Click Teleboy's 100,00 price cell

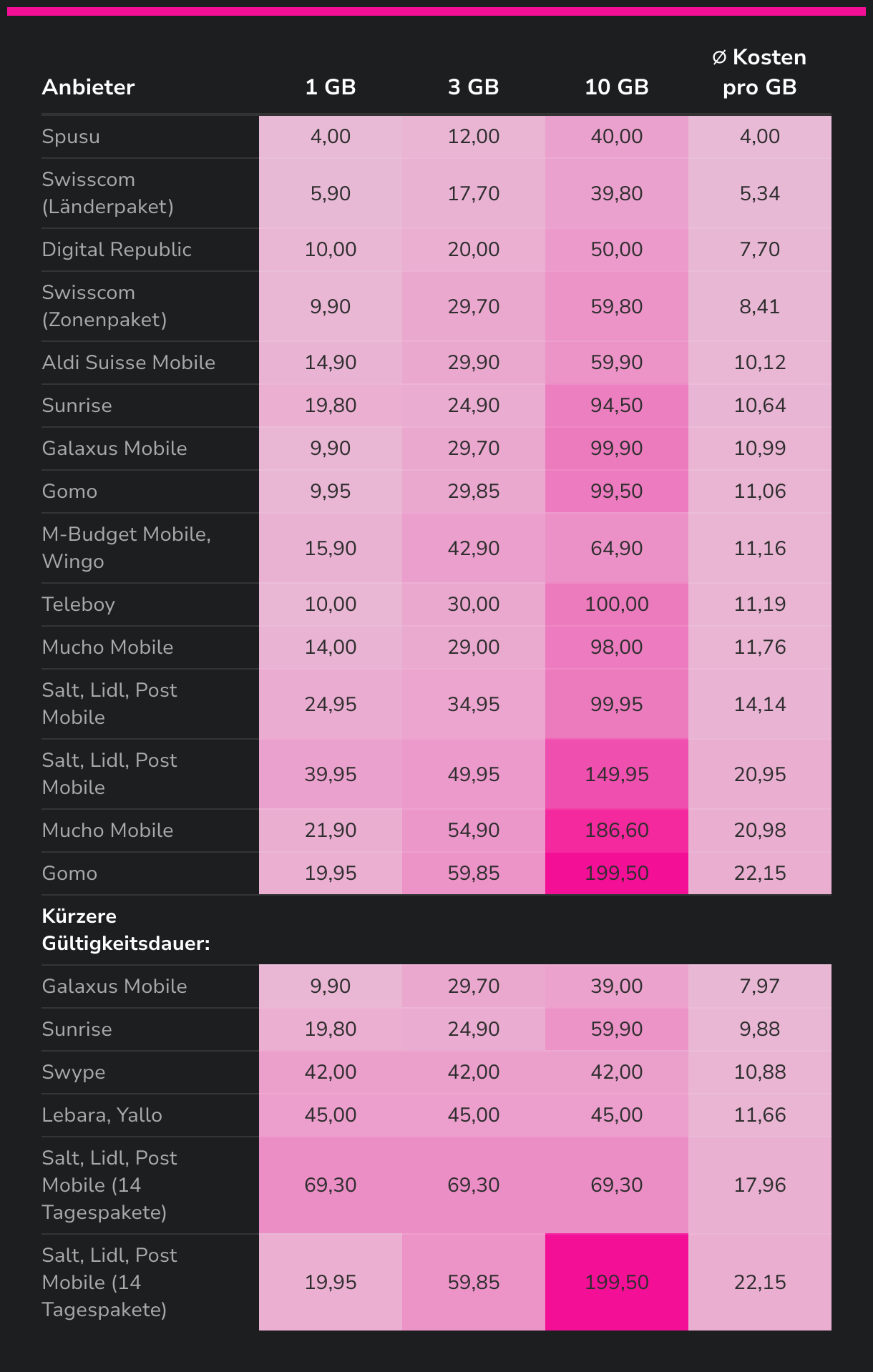616,604
